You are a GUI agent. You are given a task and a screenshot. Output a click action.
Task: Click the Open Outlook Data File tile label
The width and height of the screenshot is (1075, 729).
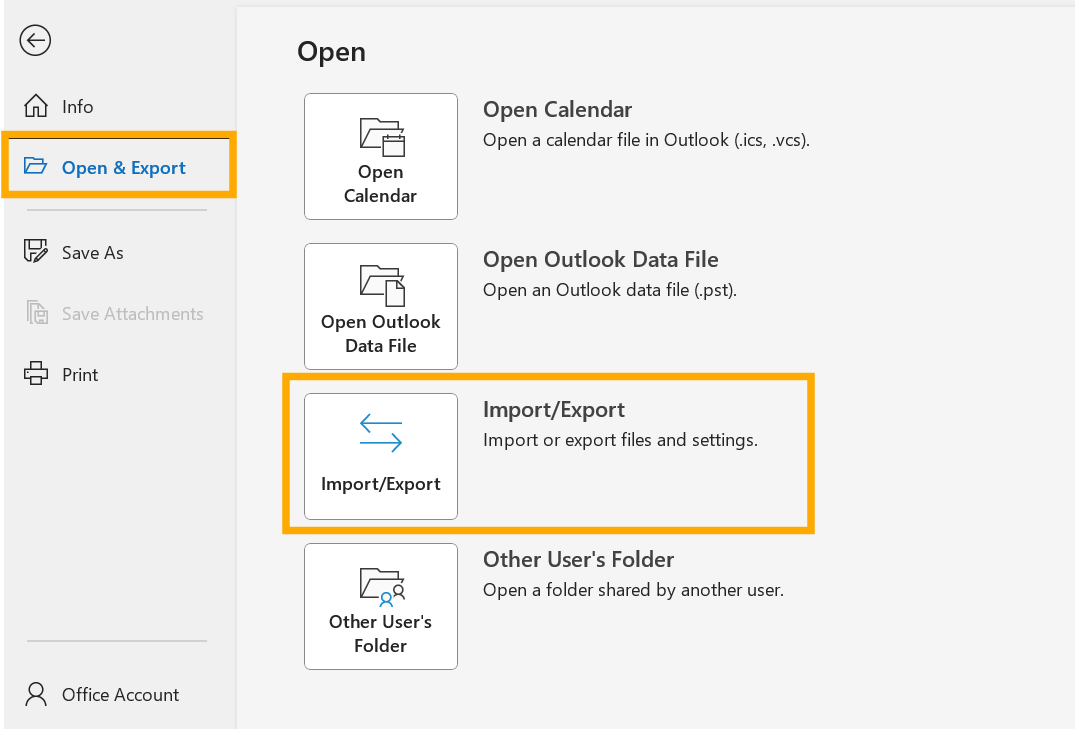(x=381, y=334)
